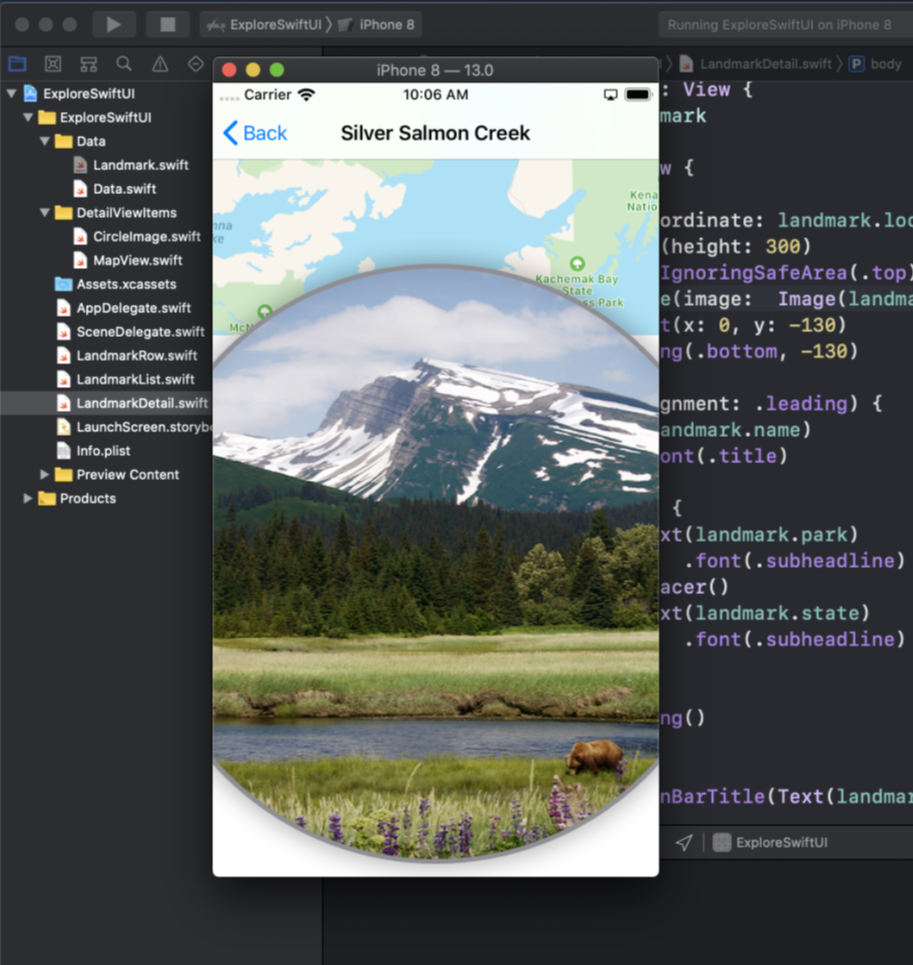
Task: Collapse the Data folder
Action: 45,141
